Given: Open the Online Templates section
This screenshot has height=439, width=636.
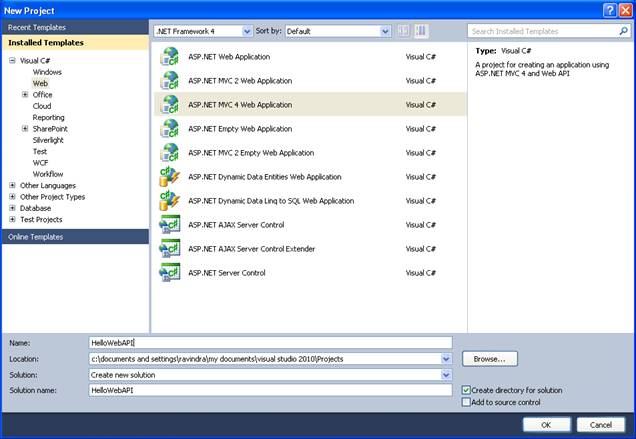Looking at the screenshot, I should pyautogui.click(x=75, y=237).
